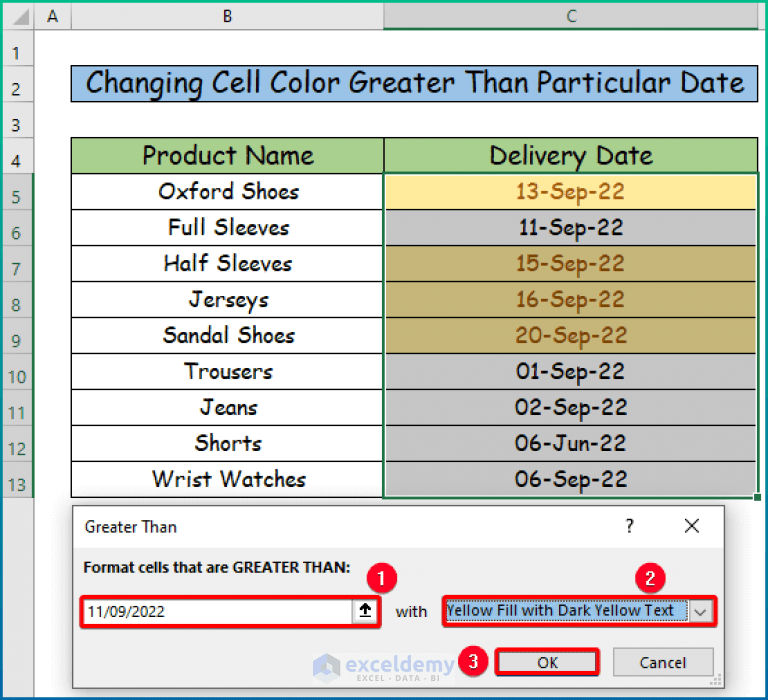Select the 11-Sep-22 date cell
Image resolution: width=768 pixels, height=700 pixels.
point(571,228)
